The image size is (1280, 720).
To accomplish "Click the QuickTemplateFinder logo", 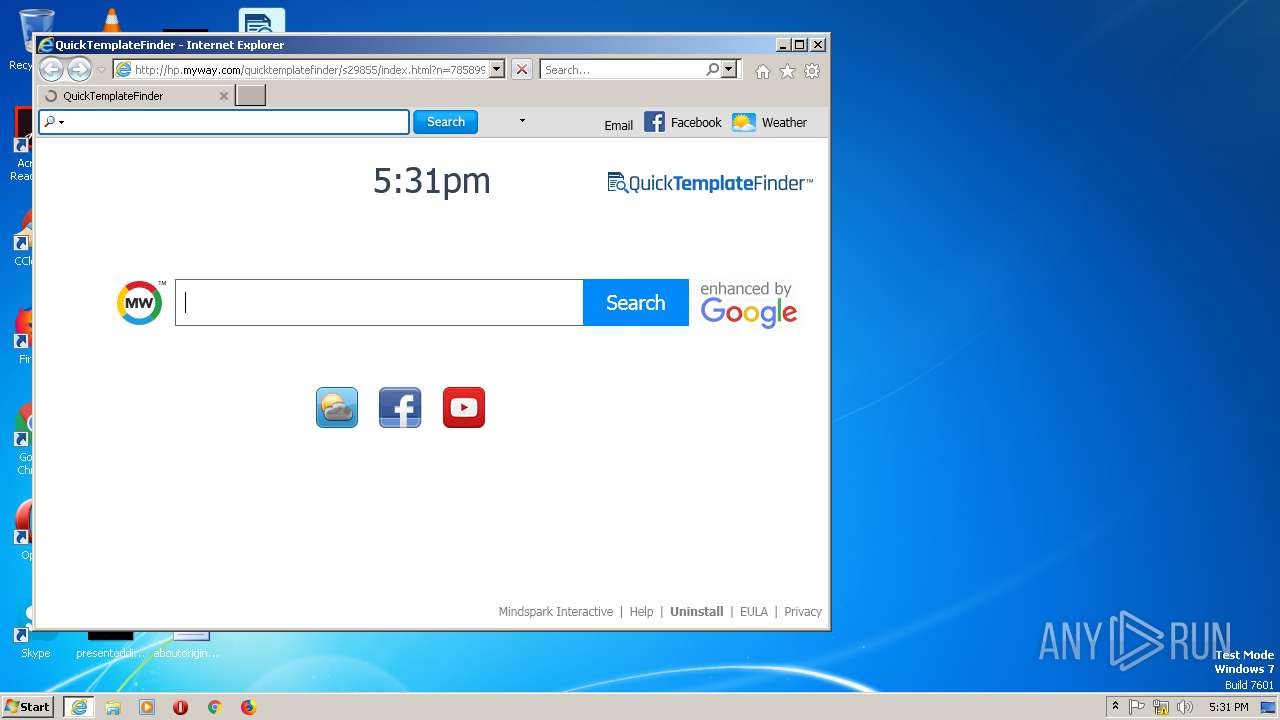I will click(710, 183).
